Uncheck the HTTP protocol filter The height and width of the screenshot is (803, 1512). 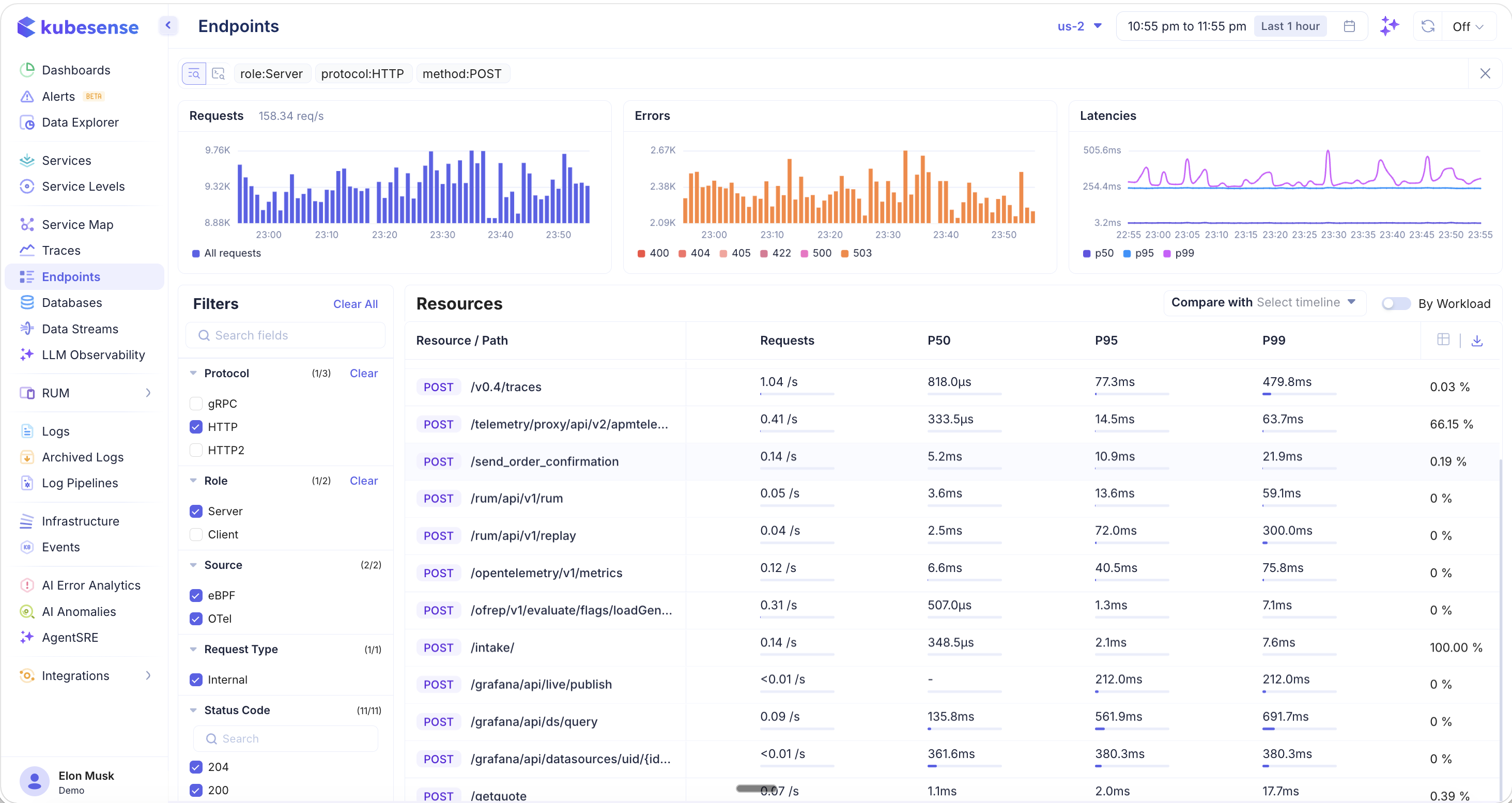196,427
